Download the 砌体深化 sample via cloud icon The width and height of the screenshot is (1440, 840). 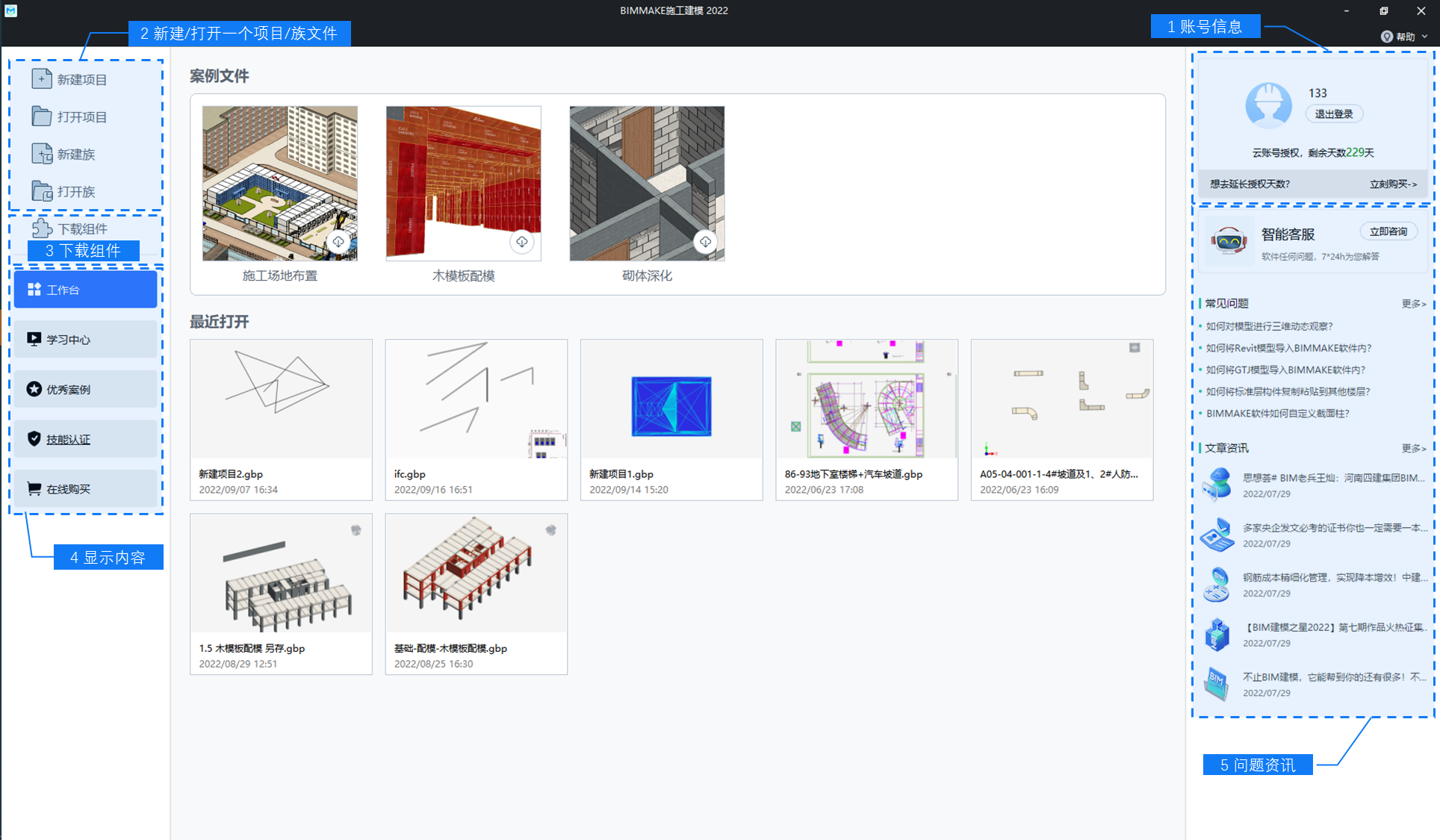click(705, 242)
